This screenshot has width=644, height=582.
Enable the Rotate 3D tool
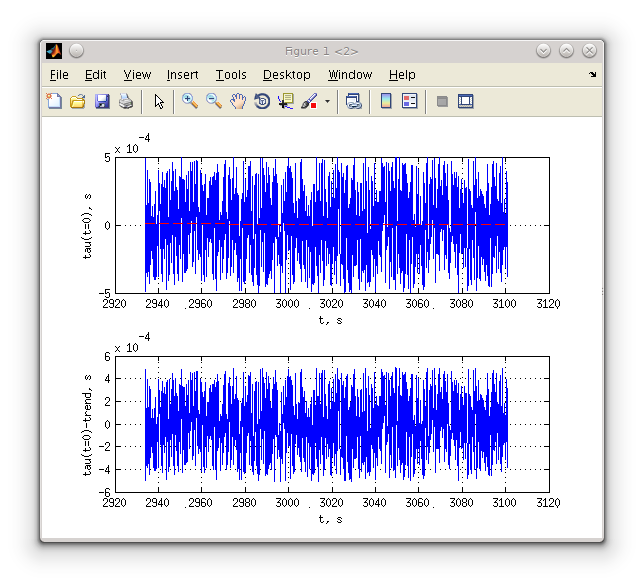[262, 101]
